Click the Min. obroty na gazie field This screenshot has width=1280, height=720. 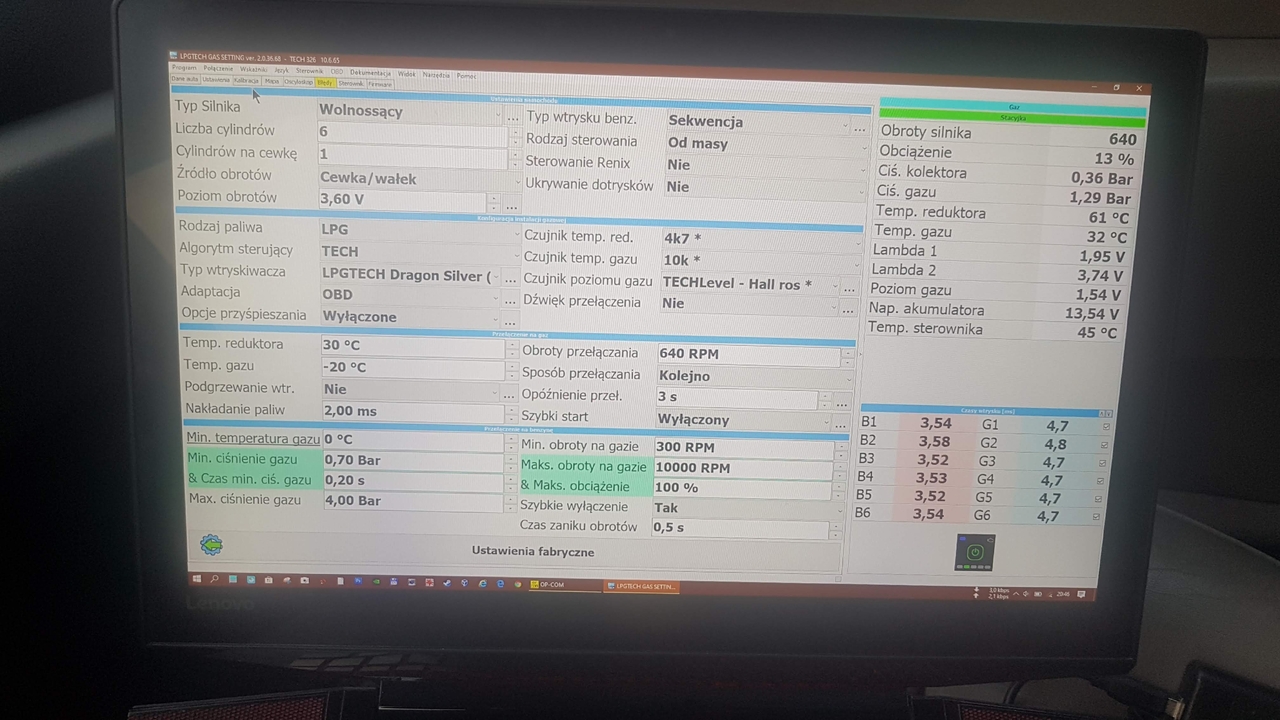[x=741, y=447]
